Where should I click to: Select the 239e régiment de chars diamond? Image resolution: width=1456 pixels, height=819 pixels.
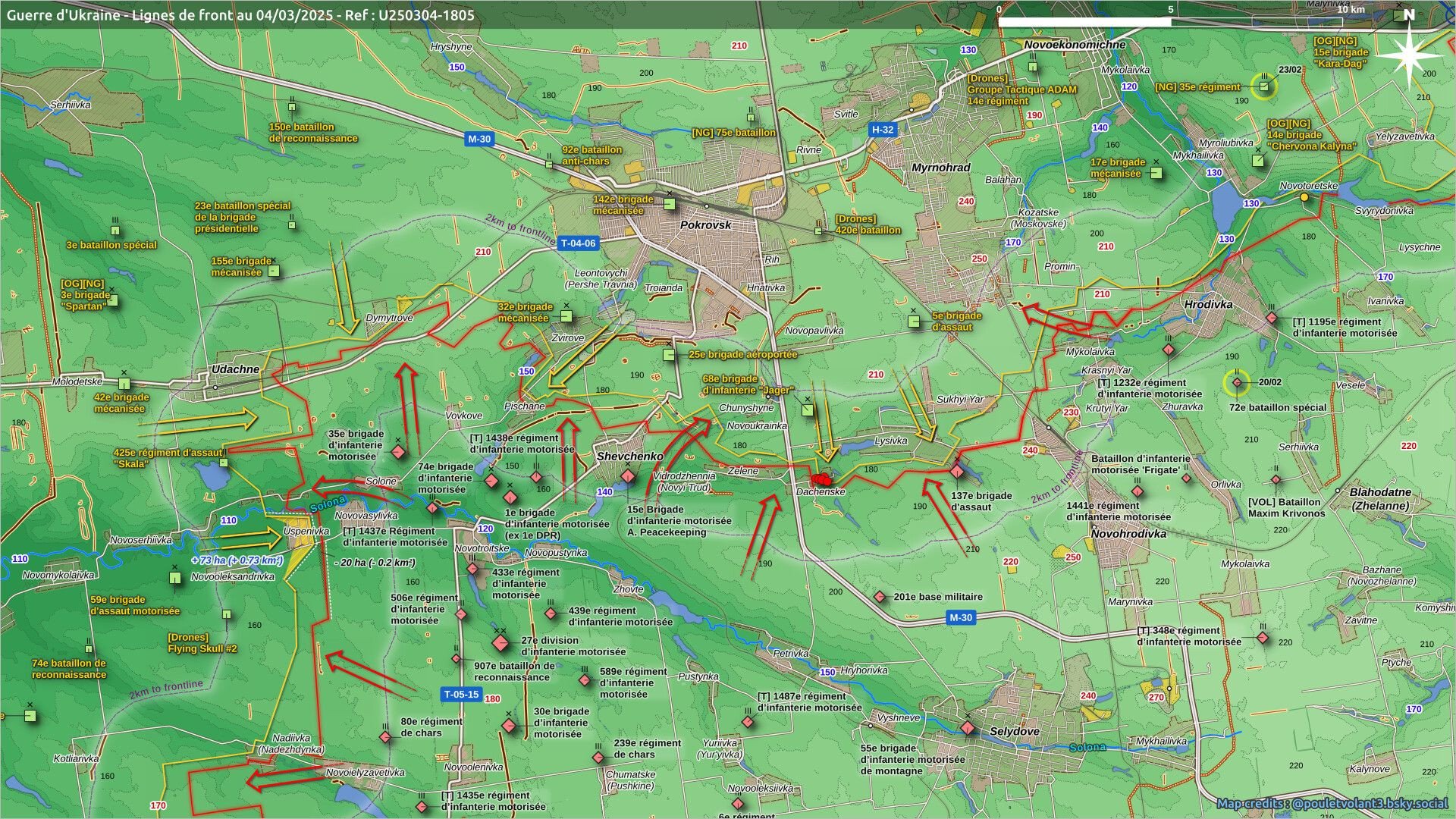pyautogui.click(x=598, y=758)
